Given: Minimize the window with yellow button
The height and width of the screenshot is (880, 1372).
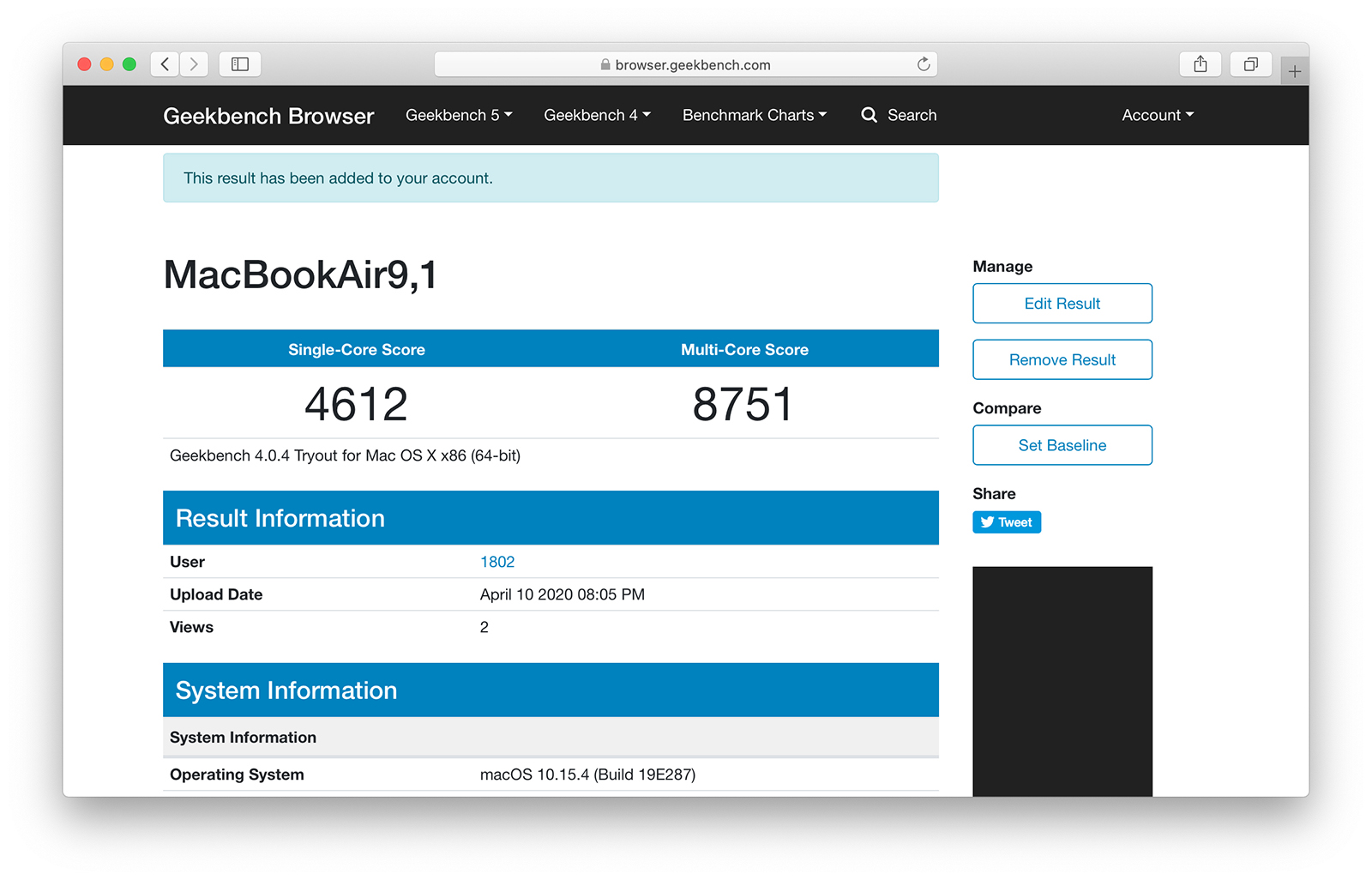Looking at the screenshot, I should click(x=107, y=64).
